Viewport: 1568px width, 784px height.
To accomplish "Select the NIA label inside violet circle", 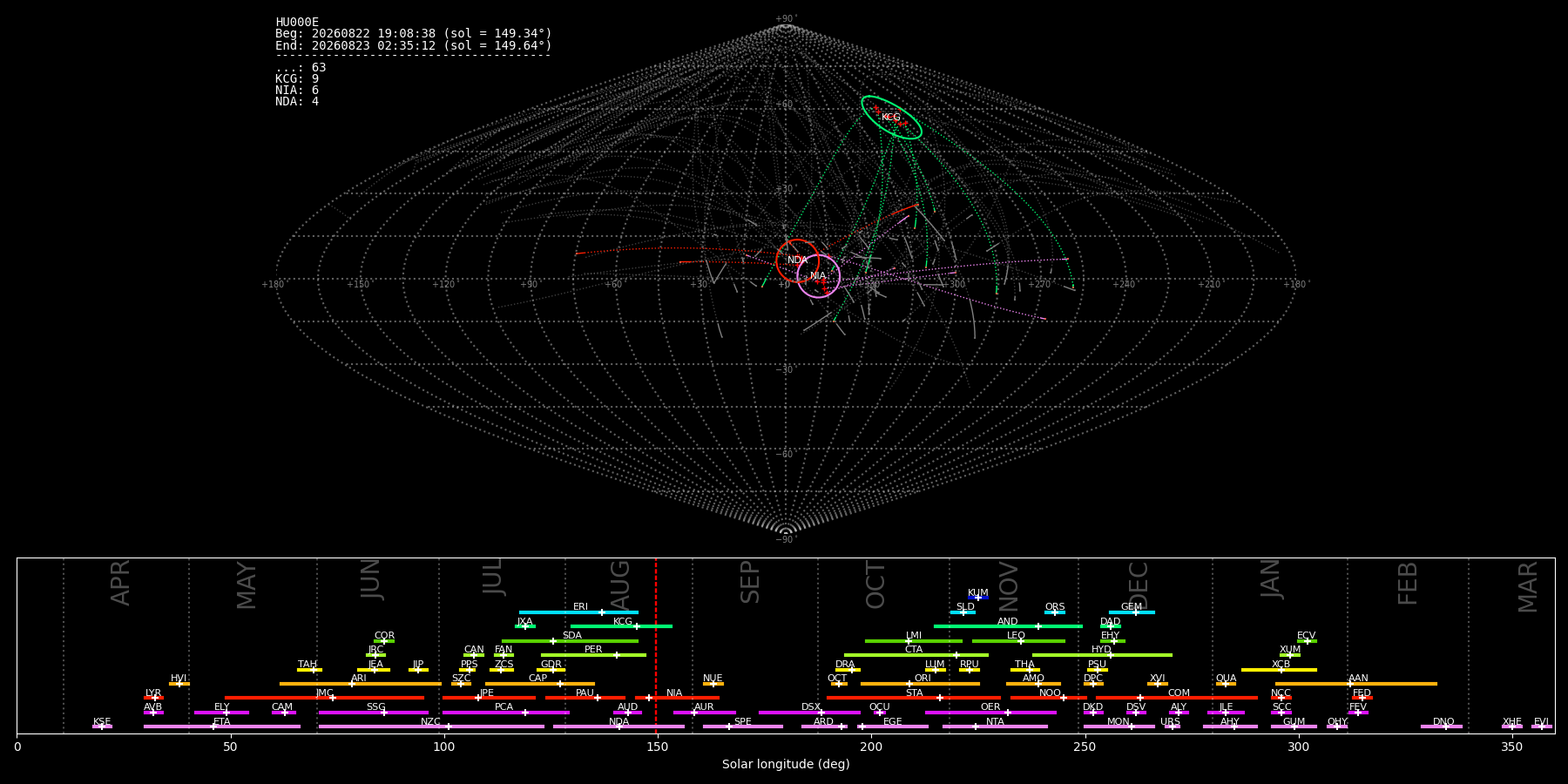I will coord(818,276).
